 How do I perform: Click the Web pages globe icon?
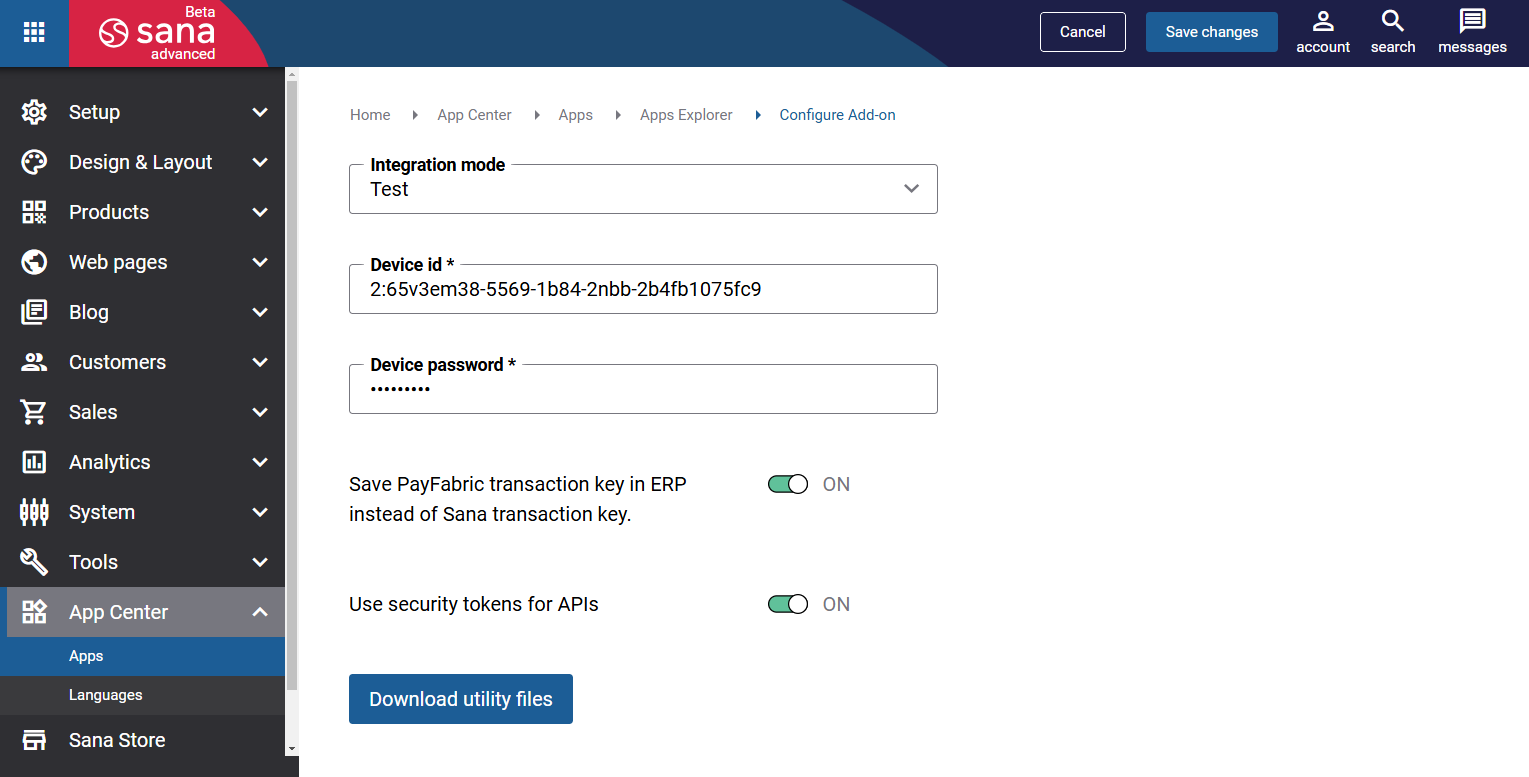point(34,262)
